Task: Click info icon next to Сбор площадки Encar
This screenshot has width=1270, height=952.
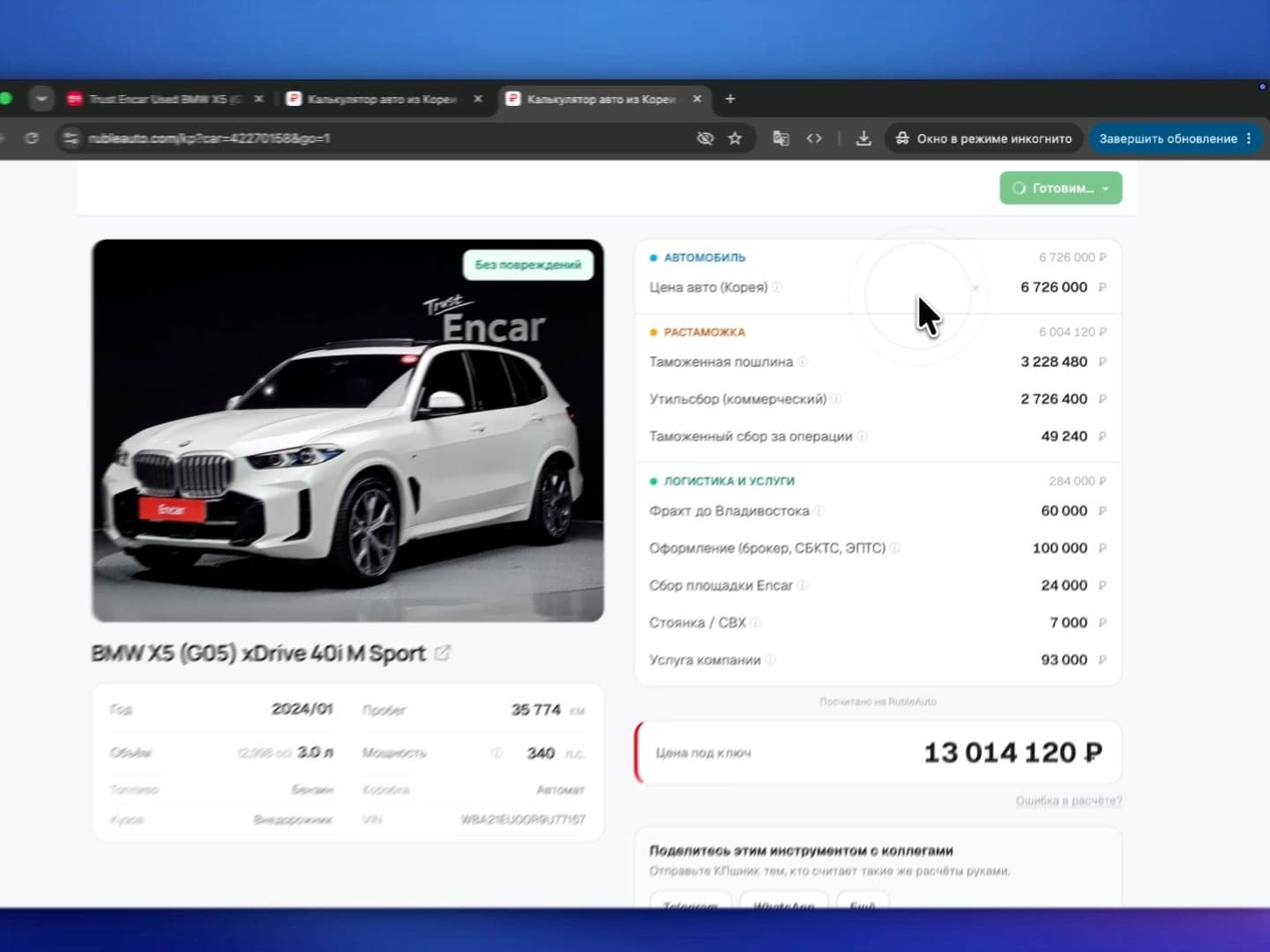Action: (x=803, y=585)
